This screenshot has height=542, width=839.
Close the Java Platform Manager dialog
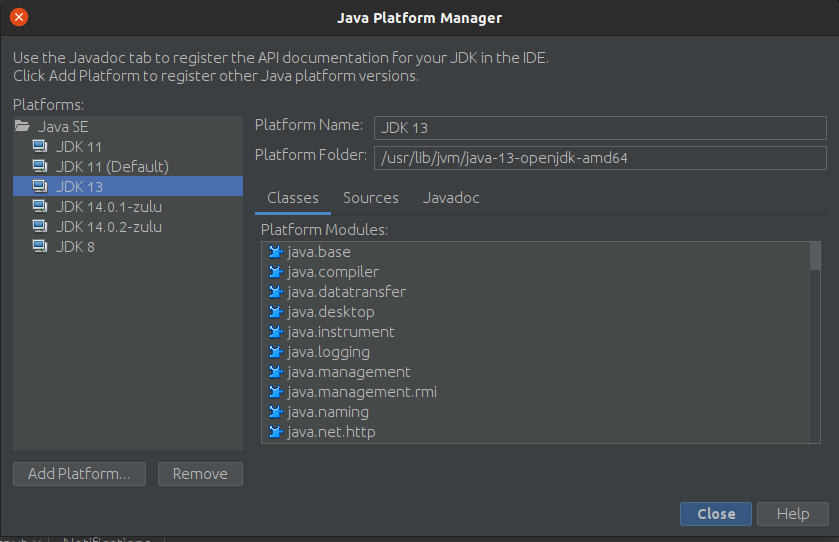click(x=716, y=514)
